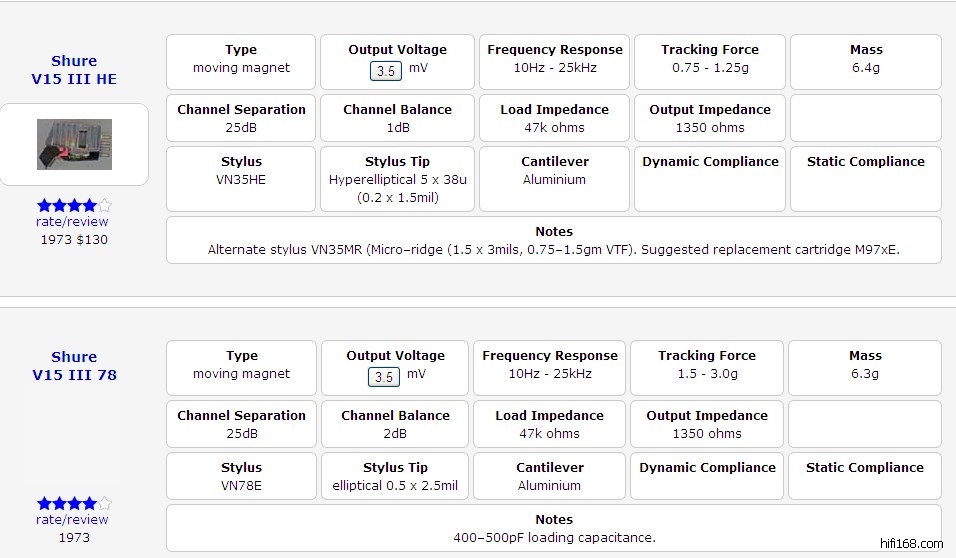Open rate/review link under V15 III HE
The height and width of the screenshot is (558, 956).
[72, 222]
